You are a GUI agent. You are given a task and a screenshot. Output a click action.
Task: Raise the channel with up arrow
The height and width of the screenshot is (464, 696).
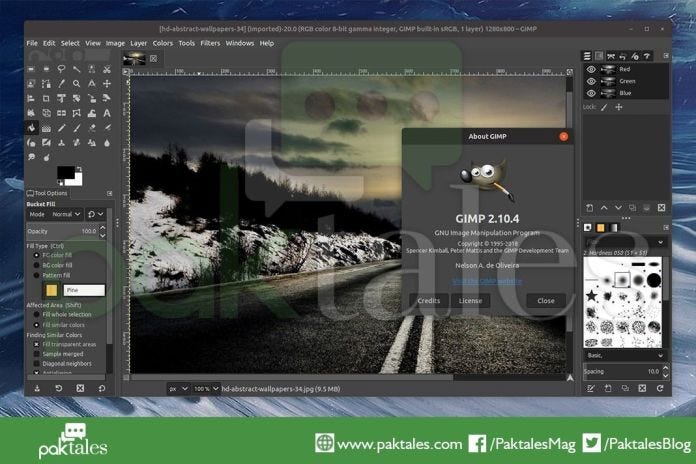tap(604, 208)
